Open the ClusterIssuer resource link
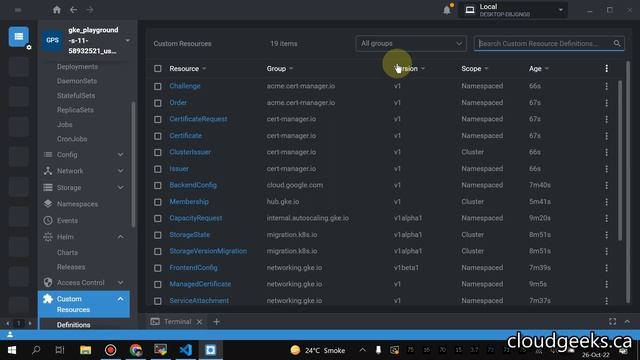This screenshot has width=640, height=360. coord(190,152)
